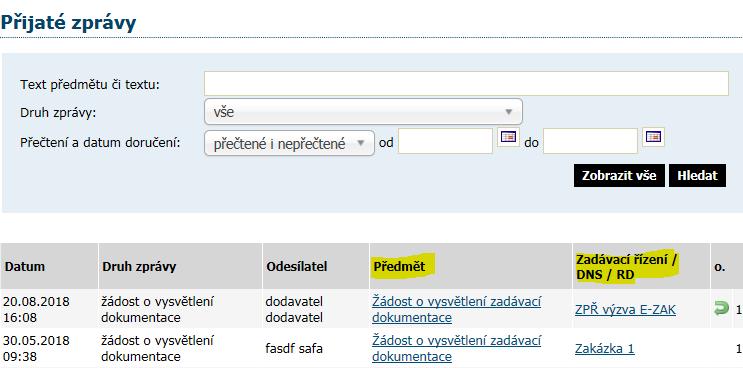743x368 pixels.
Task: Sort by the Datum column header
Action: (x=25, y=267)
